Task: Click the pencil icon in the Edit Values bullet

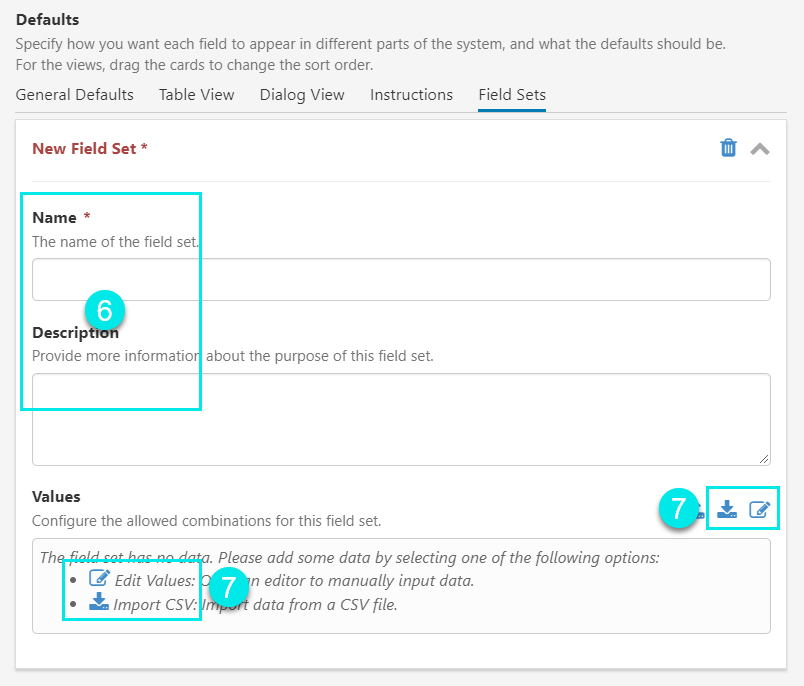Action: [99, 578]
